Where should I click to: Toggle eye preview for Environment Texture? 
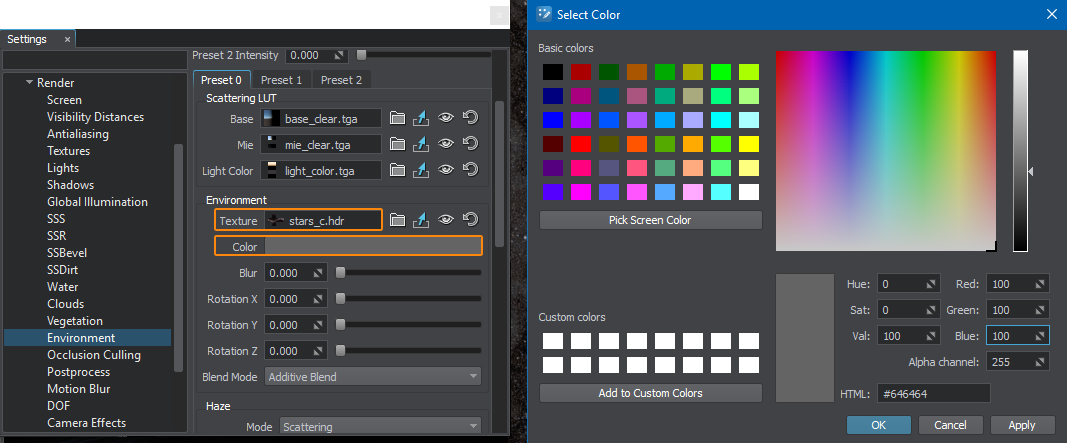tap(446, 220)
